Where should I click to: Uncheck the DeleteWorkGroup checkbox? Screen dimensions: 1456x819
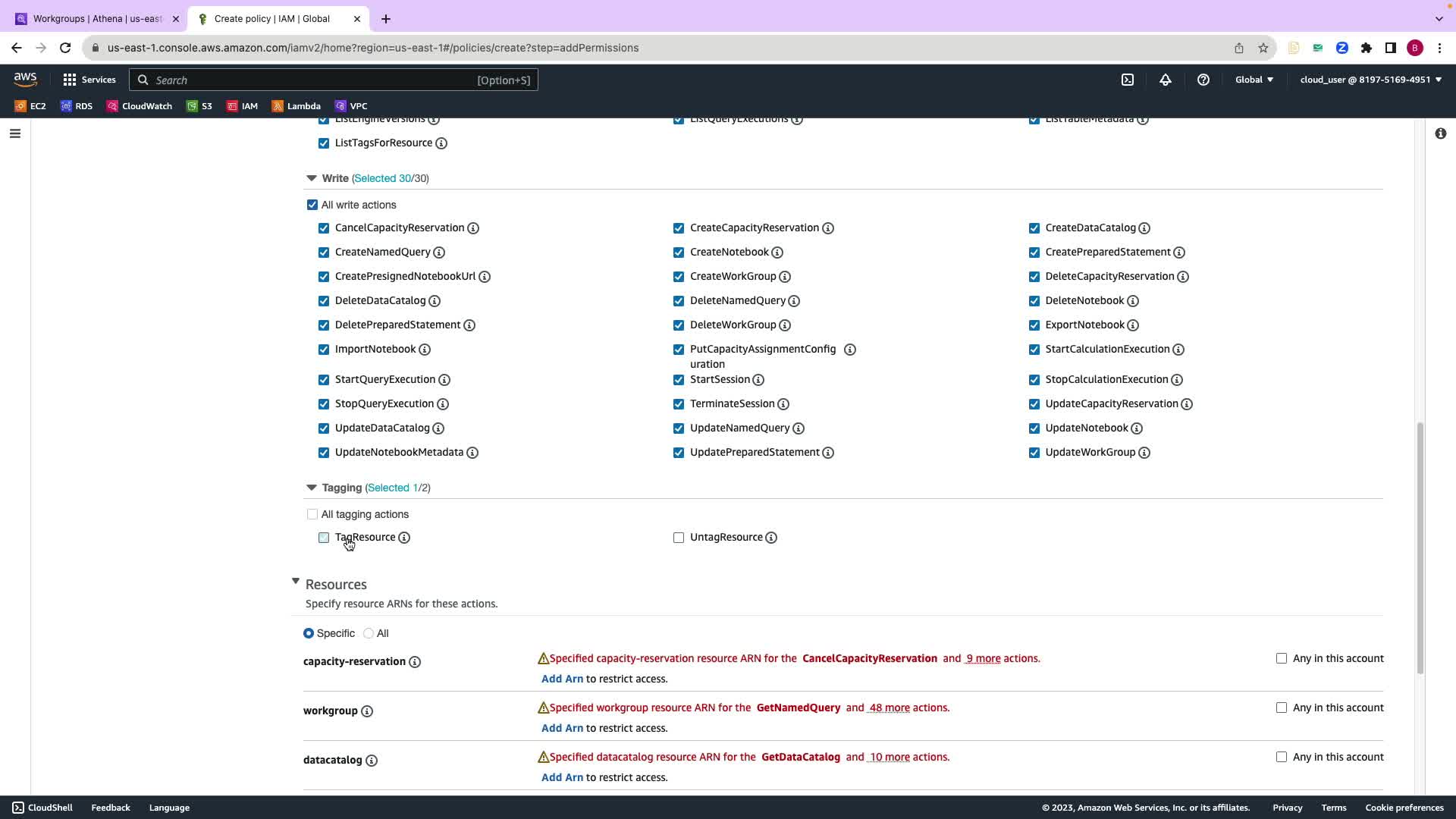pos(679,325)
